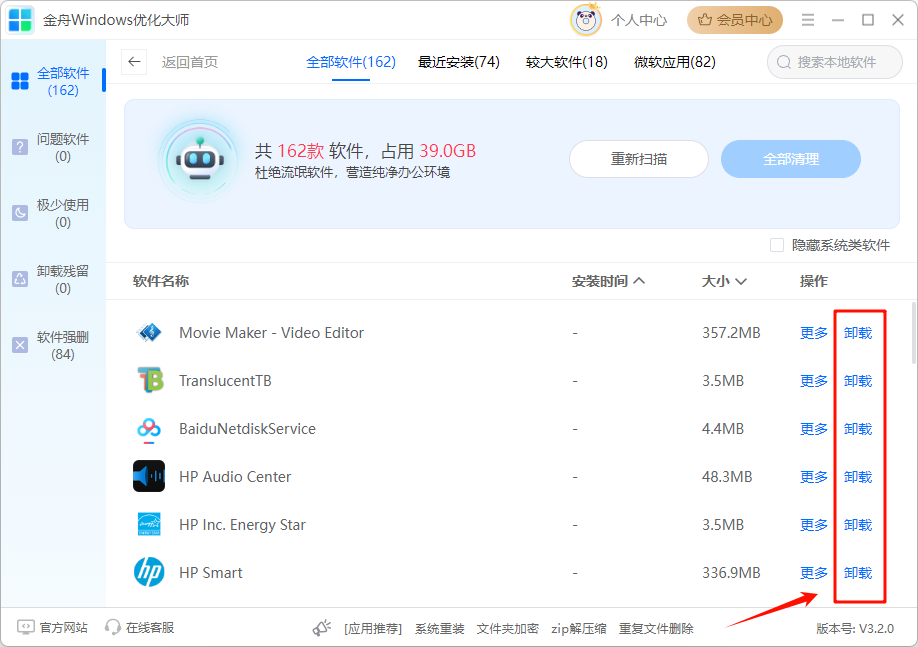Toggle the 隐藏系统类软件 checkbox

click(x=777, y=245)
